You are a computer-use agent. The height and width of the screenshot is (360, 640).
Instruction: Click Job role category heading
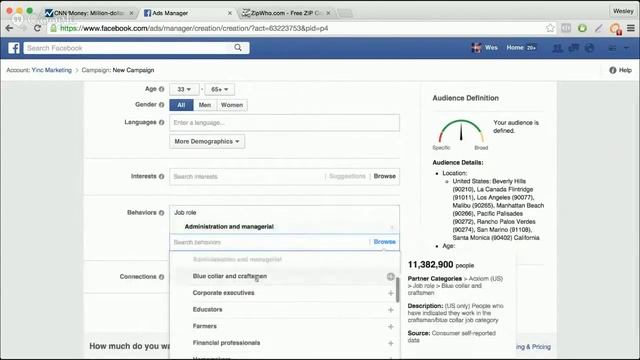(185, 213)
